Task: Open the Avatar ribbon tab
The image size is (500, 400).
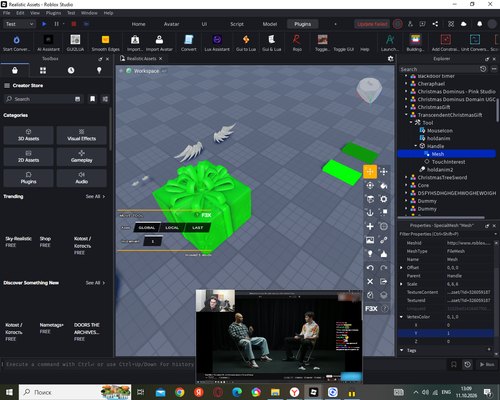Action: pos(171,24)
